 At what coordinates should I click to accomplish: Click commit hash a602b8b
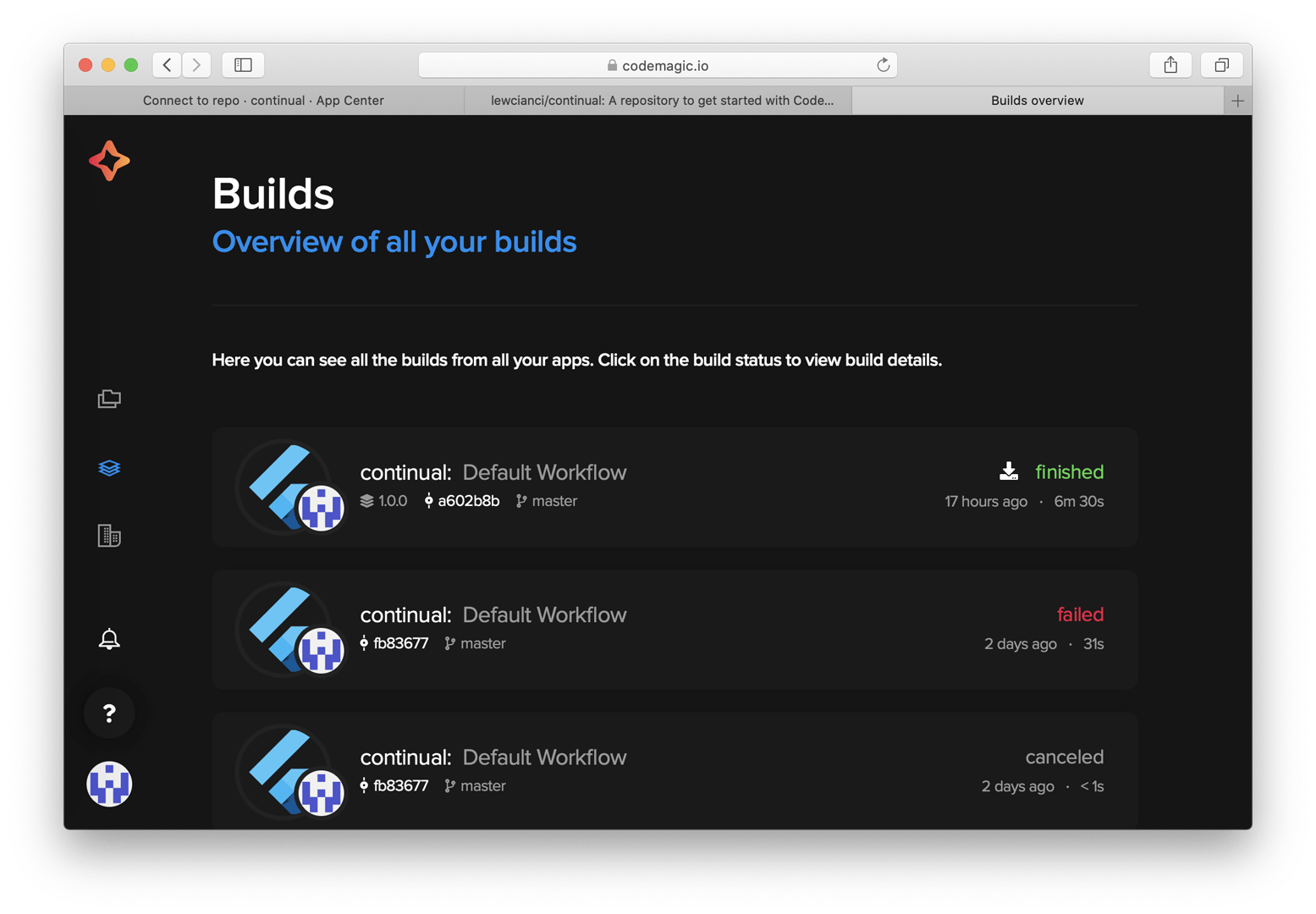pyautogui.click(x=462, y=501)
